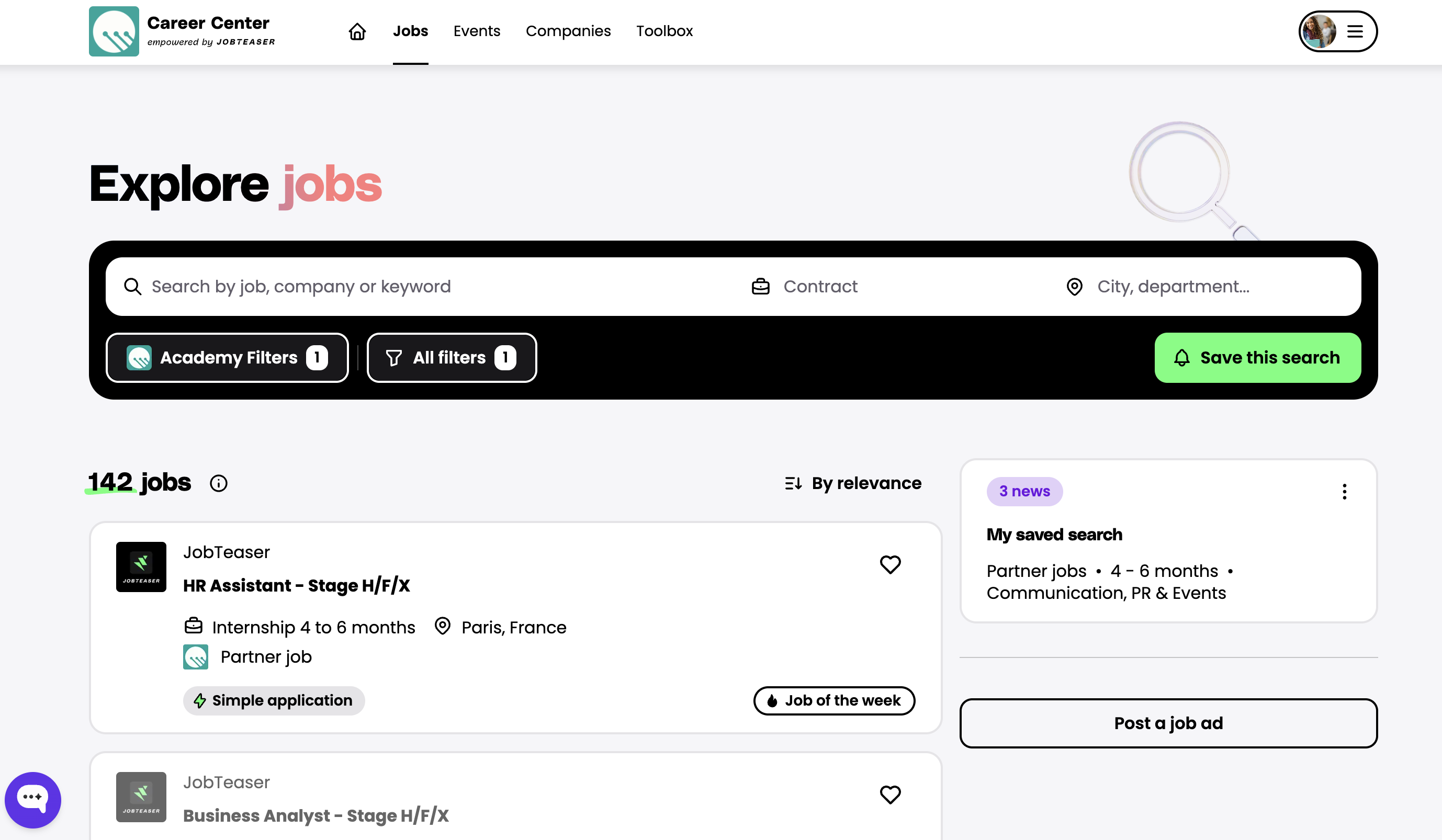Viewport: 1442px width, 840px height.
Task: Open the profile avatar hamburger menu
Action: (1337, 31)
